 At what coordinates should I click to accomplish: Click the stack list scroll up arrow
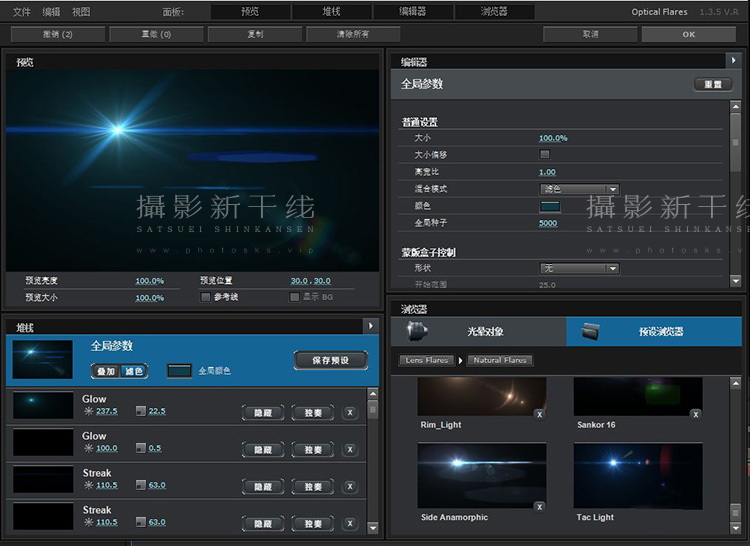(373, 393)
